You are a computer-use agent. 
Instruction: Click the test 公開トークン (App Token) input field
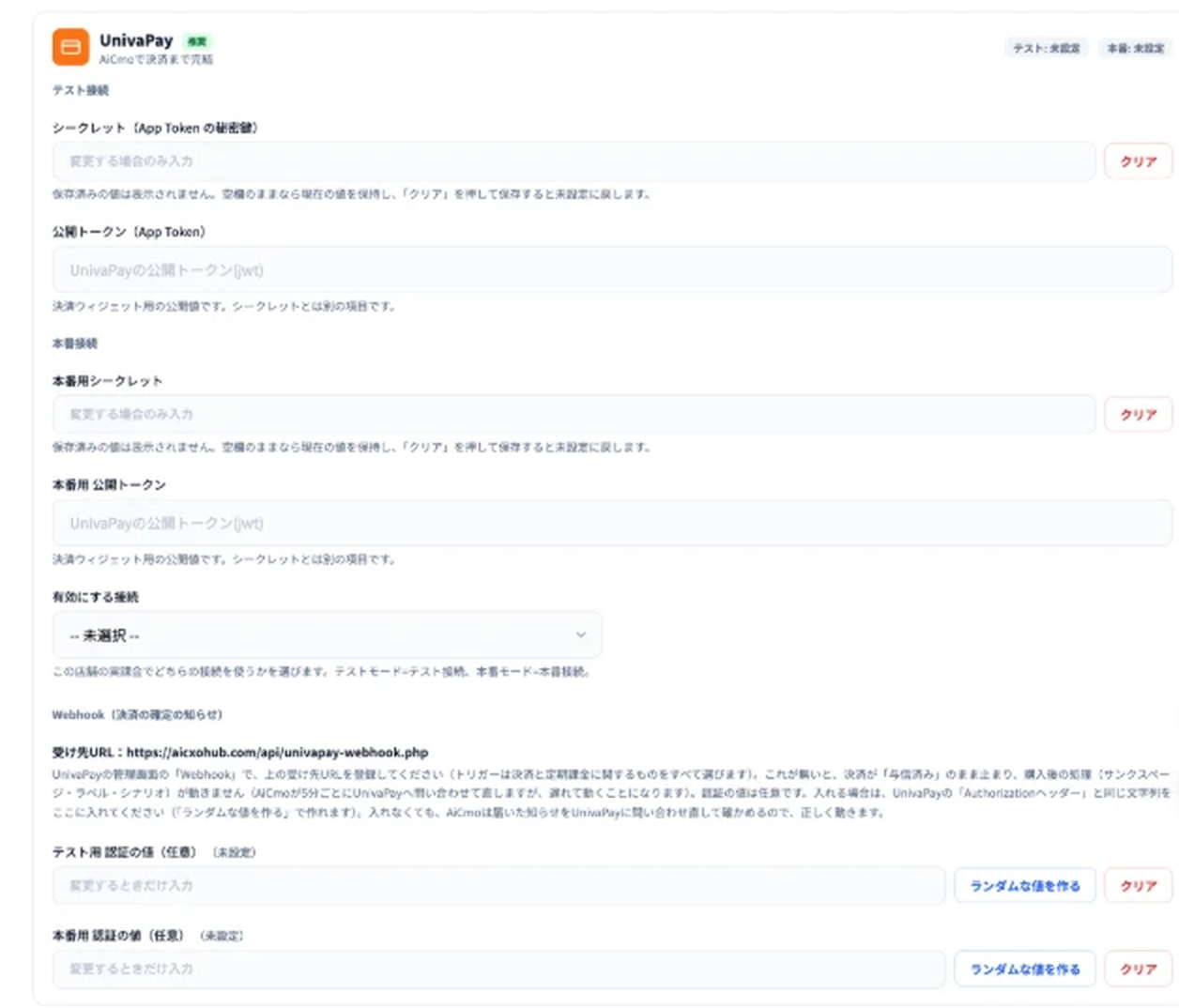click(x=612, y=270)
